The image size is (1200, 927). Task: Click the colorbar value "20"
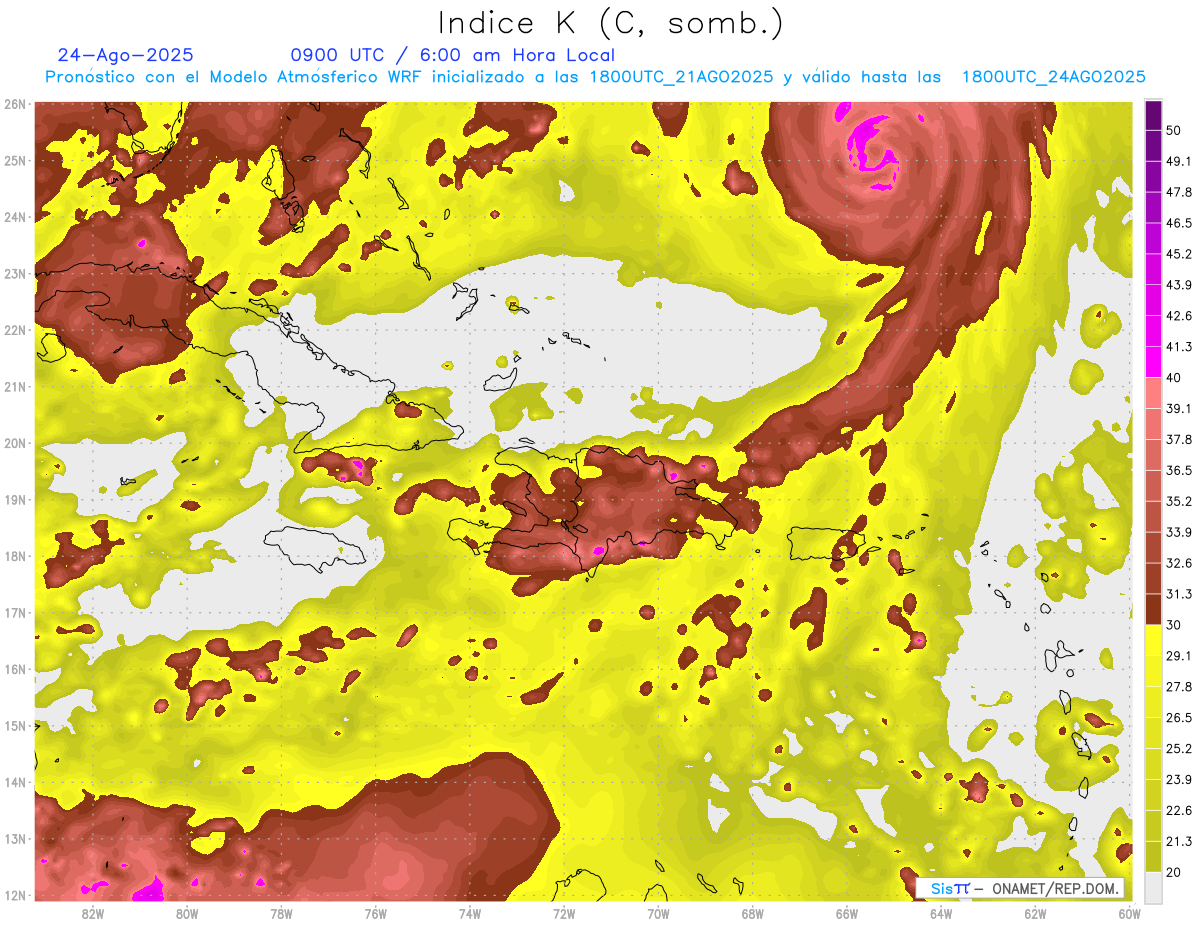(1174, 872)
